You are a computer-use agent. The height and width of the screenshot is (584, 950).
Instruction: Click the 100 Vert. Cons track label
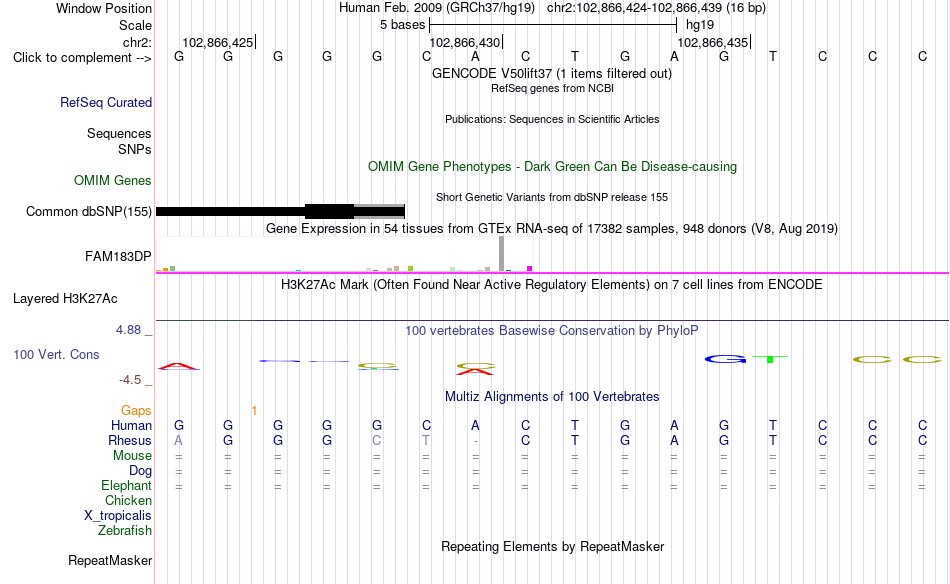pos(56,354)
